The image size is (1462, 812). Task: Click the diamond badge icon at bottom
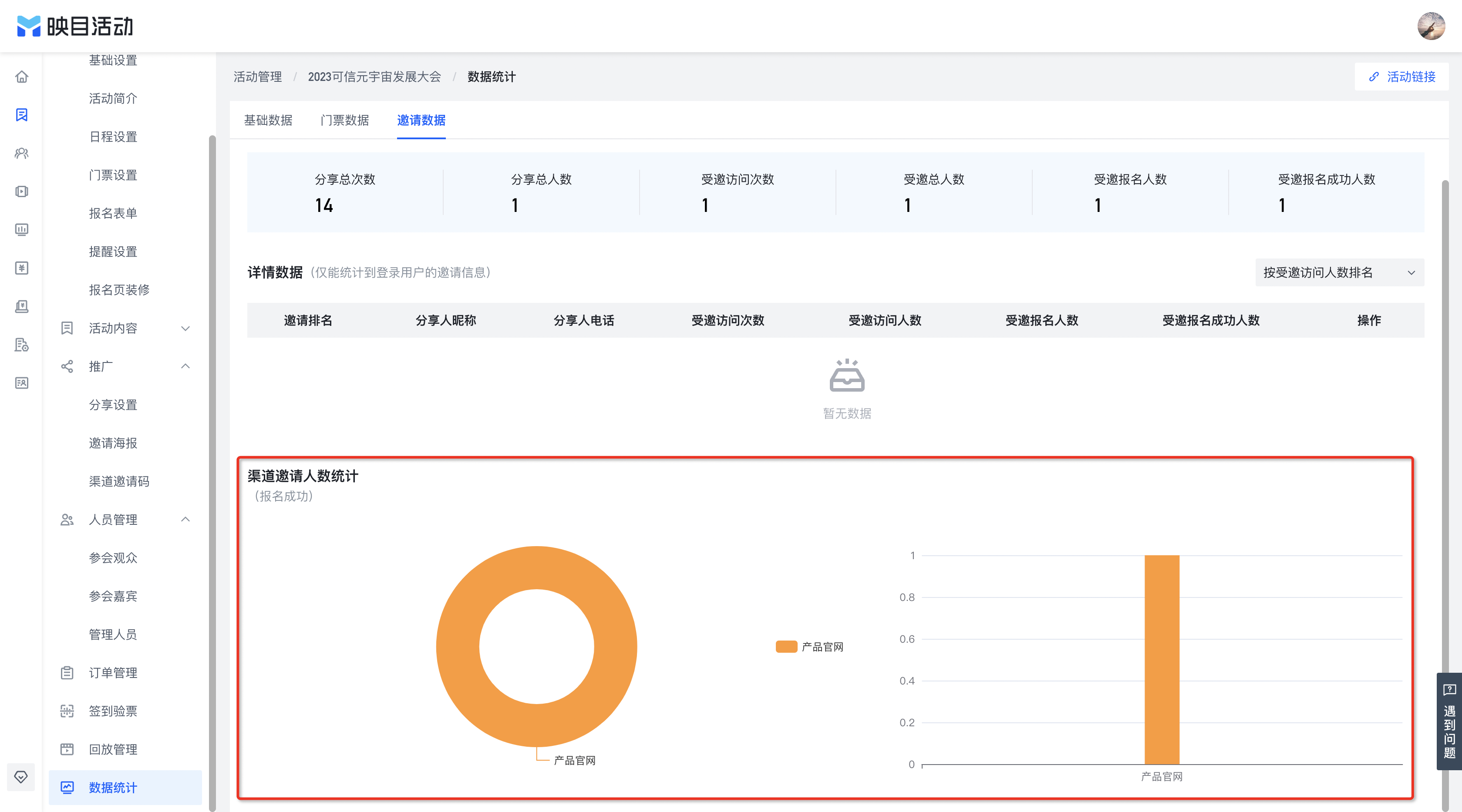pos(21,777)
